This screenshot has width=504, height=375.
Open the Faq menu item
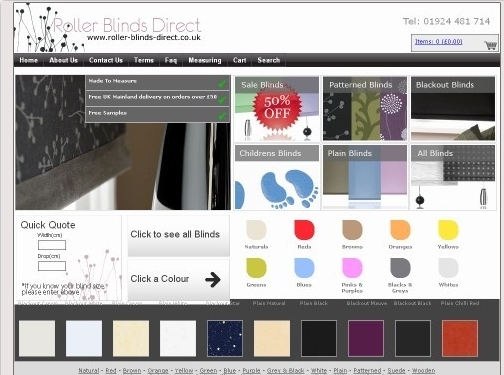(x=171, y=60)
